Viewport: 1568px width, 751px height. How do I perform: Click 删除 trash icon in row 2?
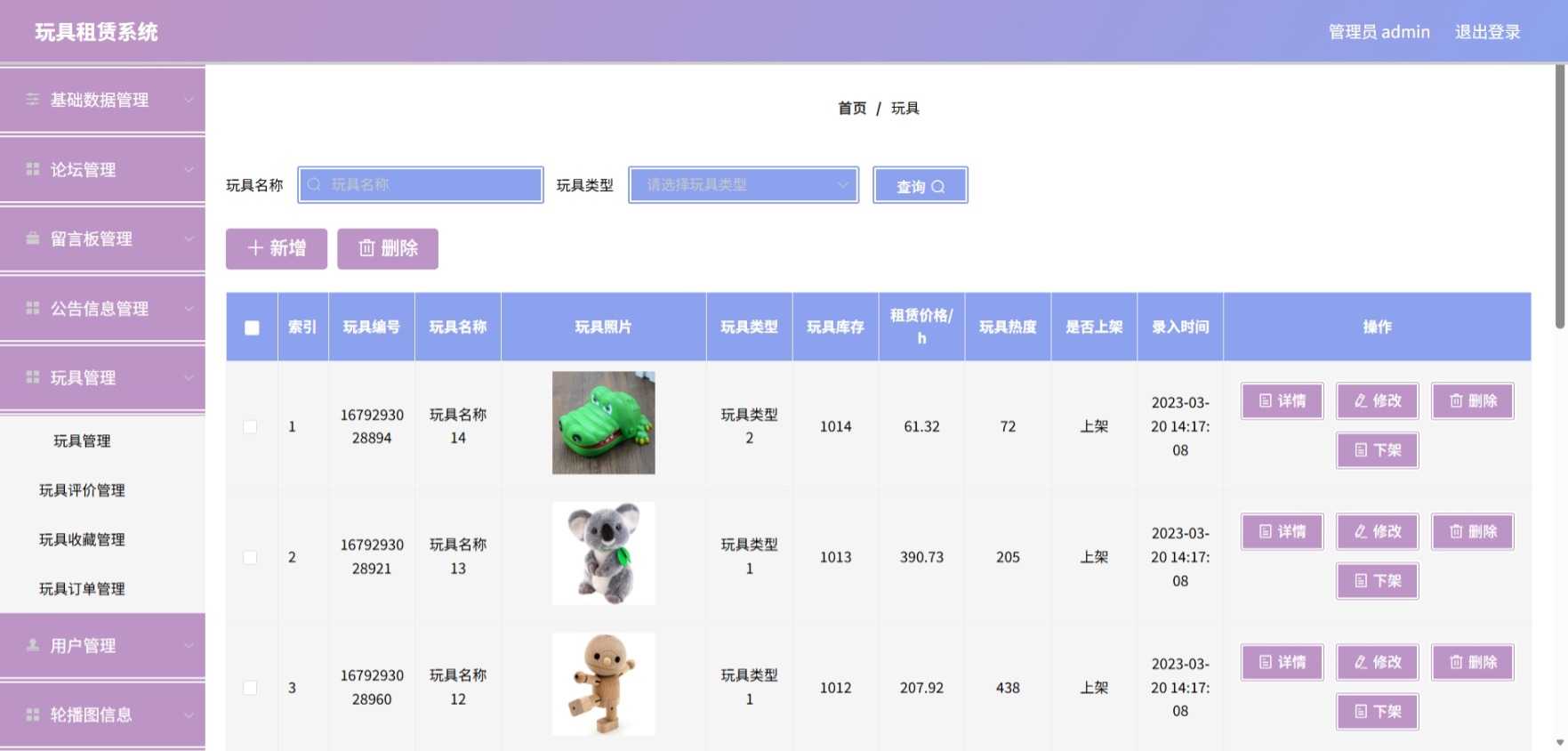(x=1456, y=531)
